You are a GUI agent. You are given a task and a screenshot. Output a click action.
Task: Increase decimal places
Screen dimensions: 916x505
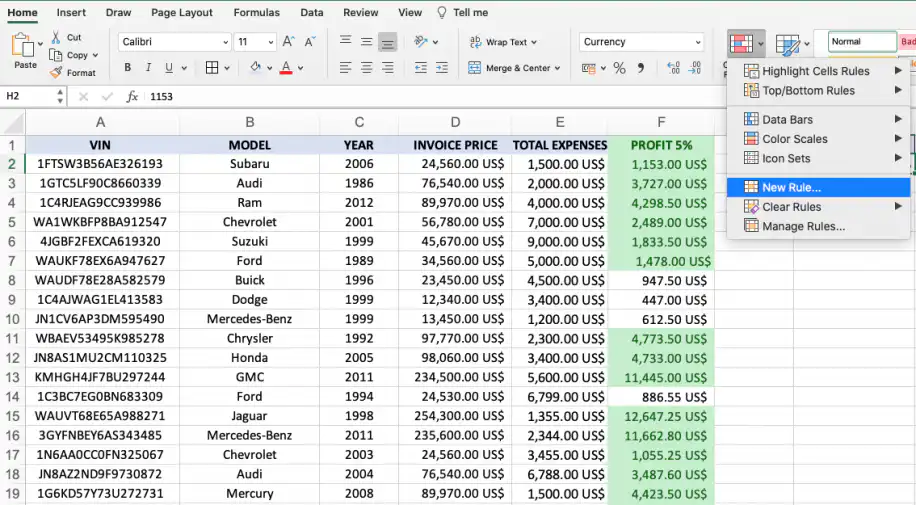[x=673, y=68]
